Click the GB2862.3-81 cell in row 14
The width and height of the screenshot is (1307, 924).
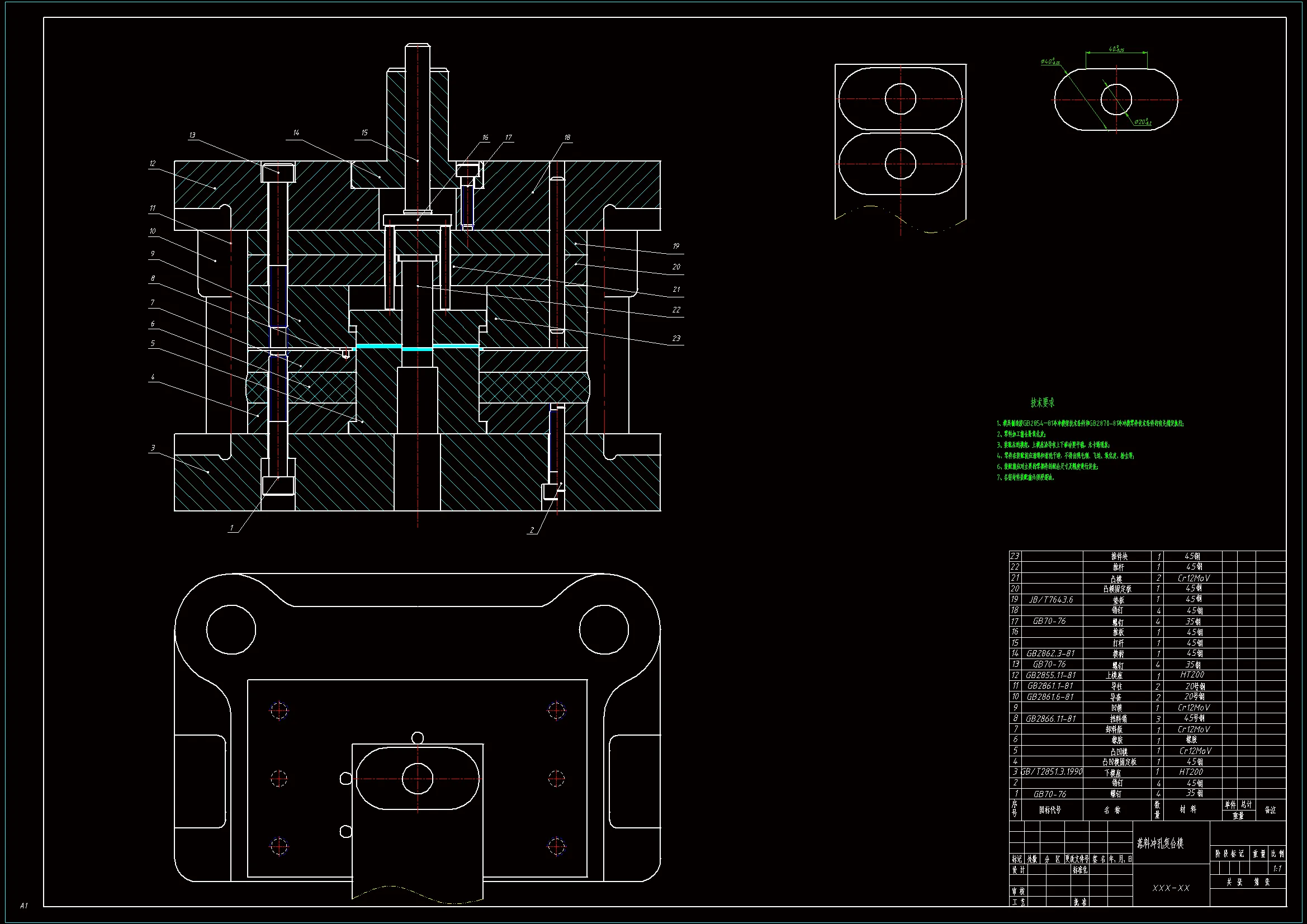tap(1050, 653)
